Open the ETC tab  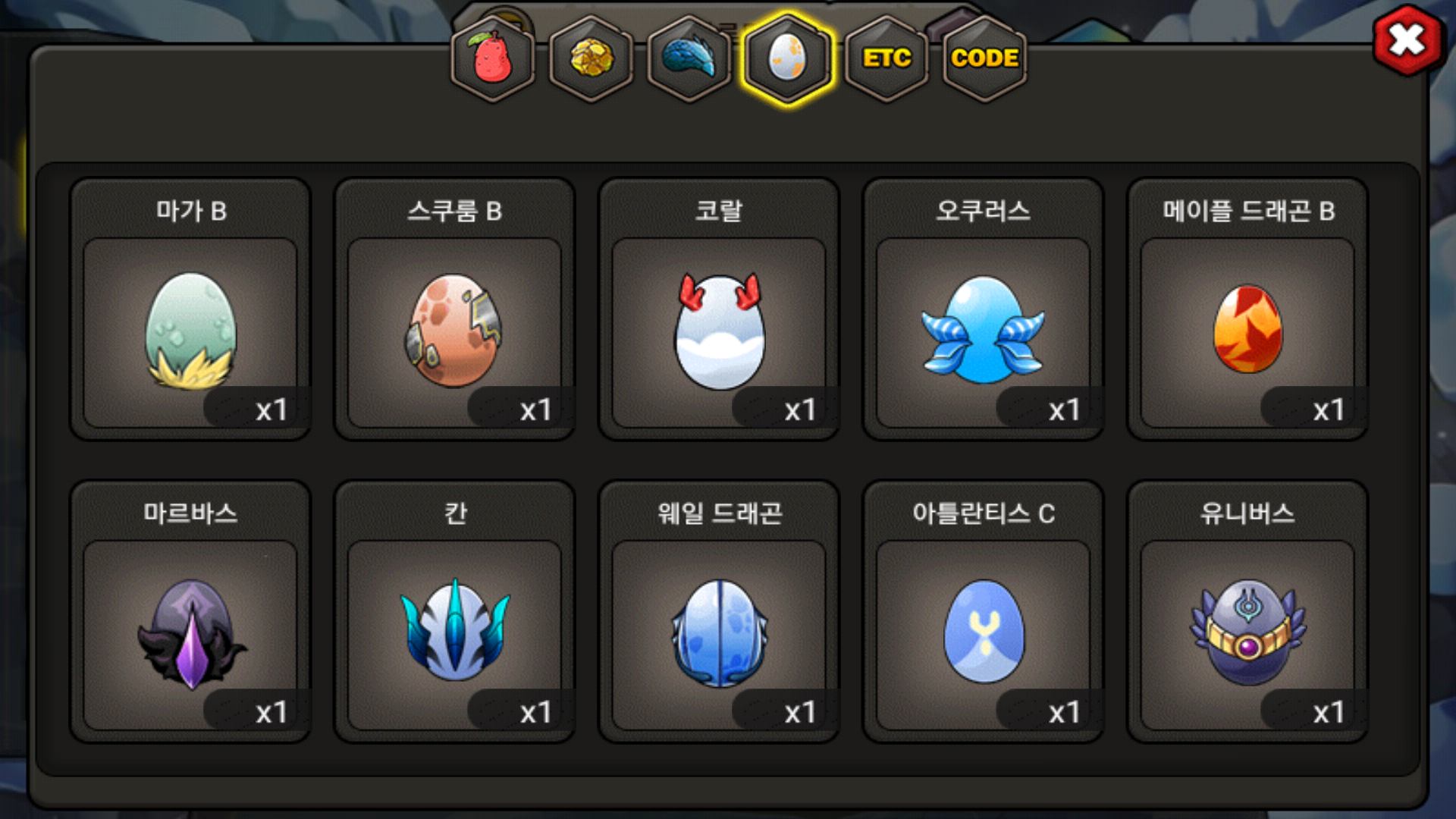[x=886, y=58]
